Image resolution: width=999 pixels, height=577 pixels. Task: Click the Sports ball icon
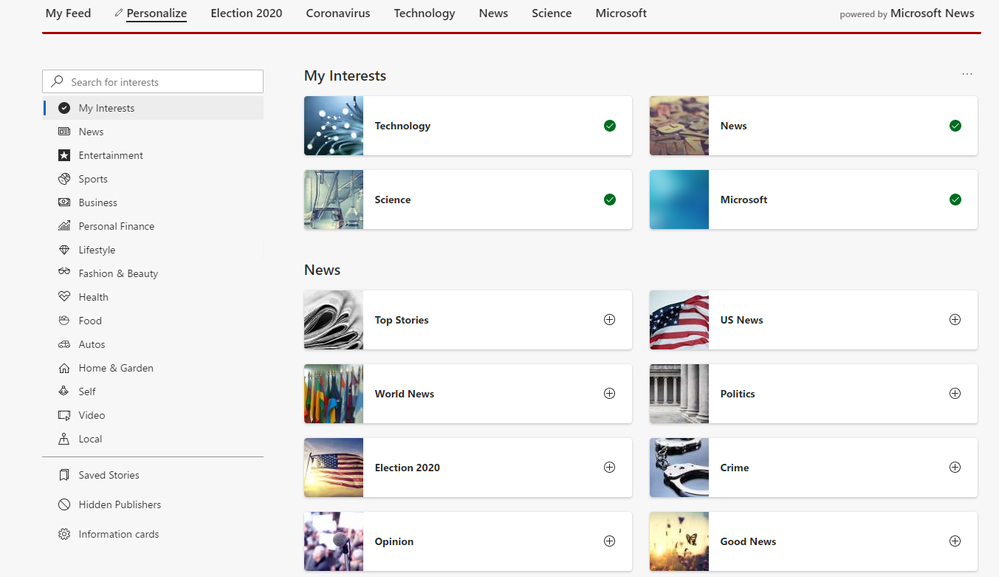tap(64, 179)
